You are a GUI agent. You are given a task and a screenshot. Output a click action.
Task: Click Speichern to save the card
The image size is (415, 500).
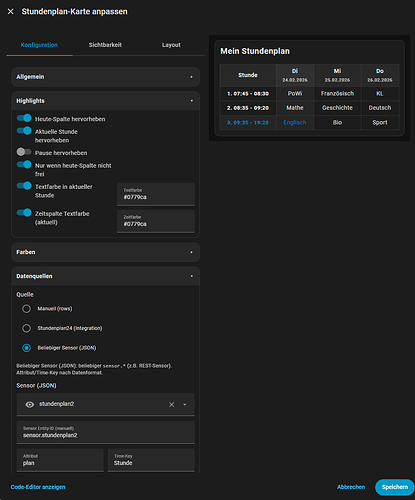click(x=395, y=487)
